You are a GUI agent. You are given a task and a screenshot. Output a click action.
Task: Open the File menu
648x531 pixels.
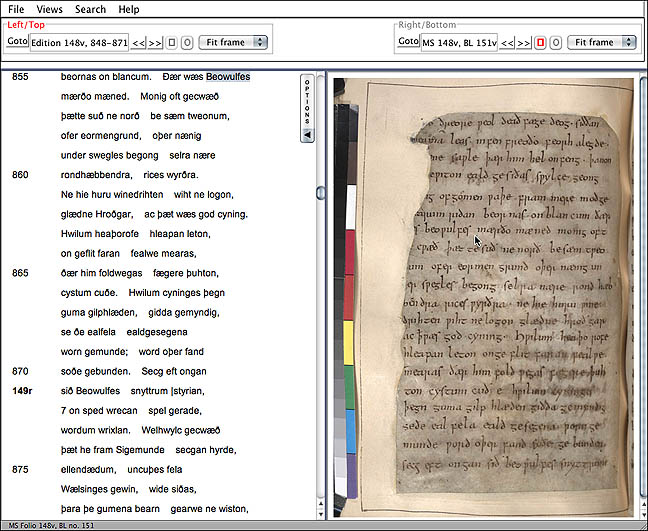click(x=16, y=9)
